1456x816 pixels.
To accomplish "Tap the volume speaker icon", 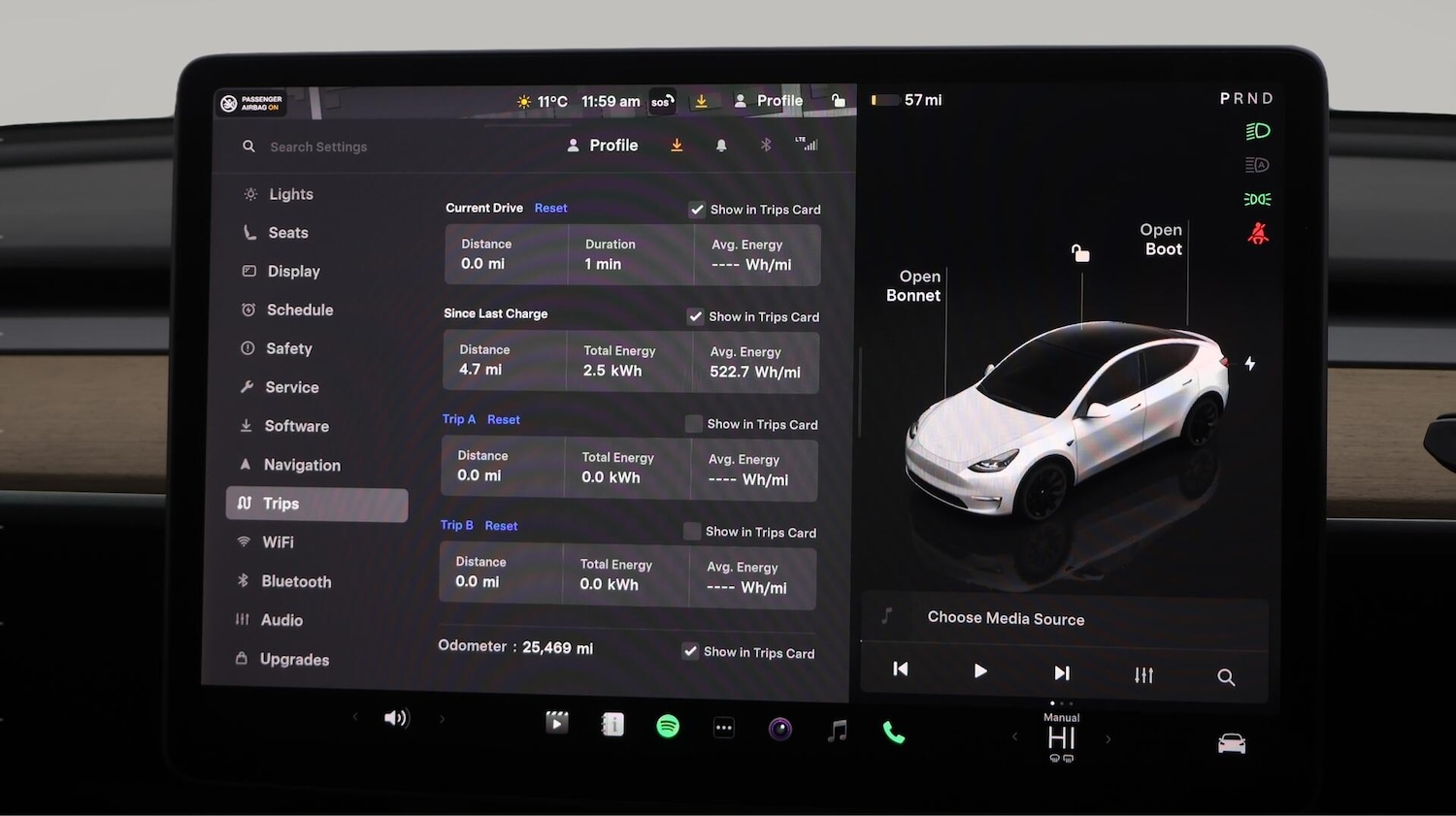I will [396, 717].
